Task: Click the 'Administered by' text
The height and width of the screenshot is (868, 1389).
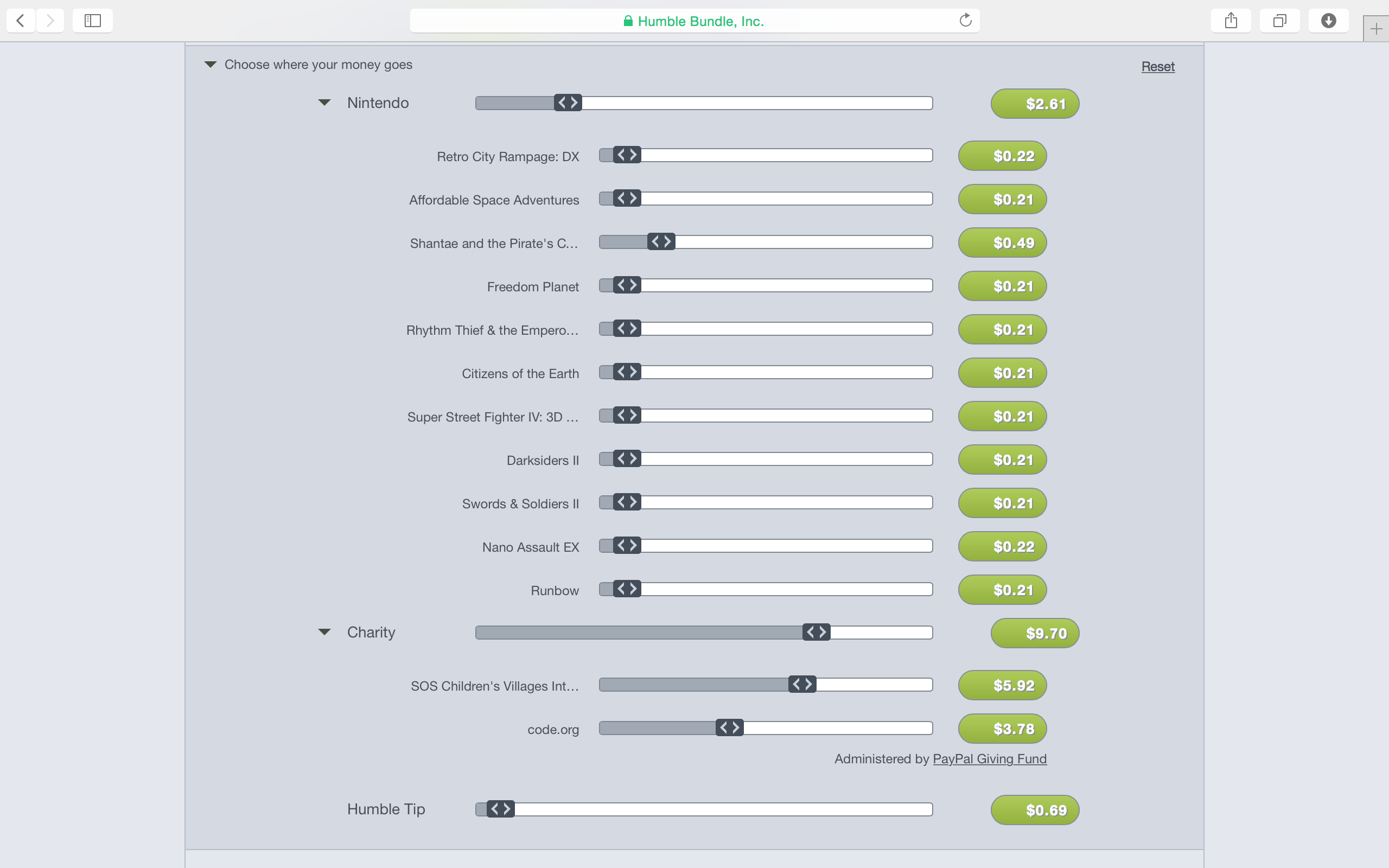Action: 882,759
